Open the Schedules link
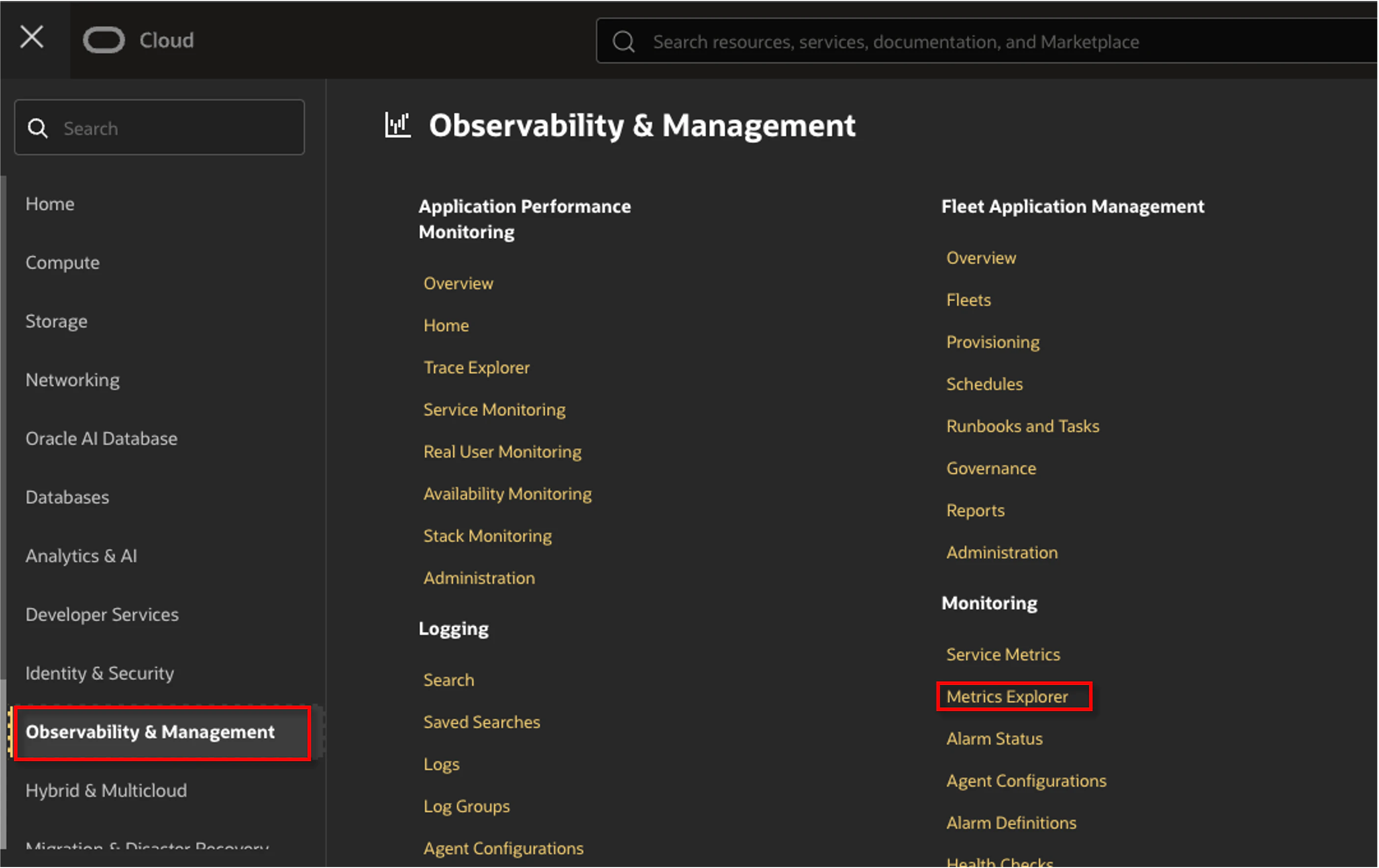 pyautogui.click(x=984, y=384)
